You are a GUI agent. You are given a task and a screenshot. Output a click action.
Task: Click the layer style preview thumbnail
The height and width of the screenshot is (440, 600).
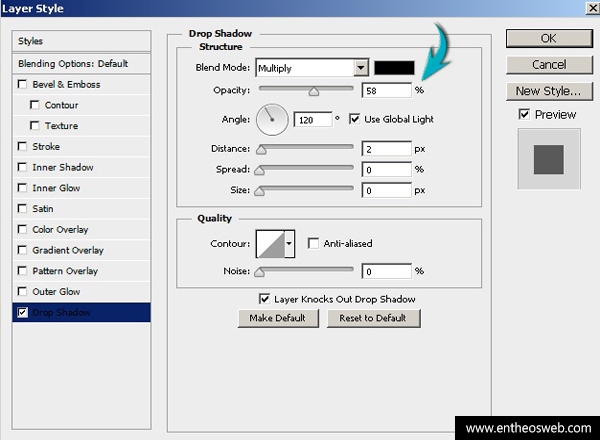click(549, 158)
